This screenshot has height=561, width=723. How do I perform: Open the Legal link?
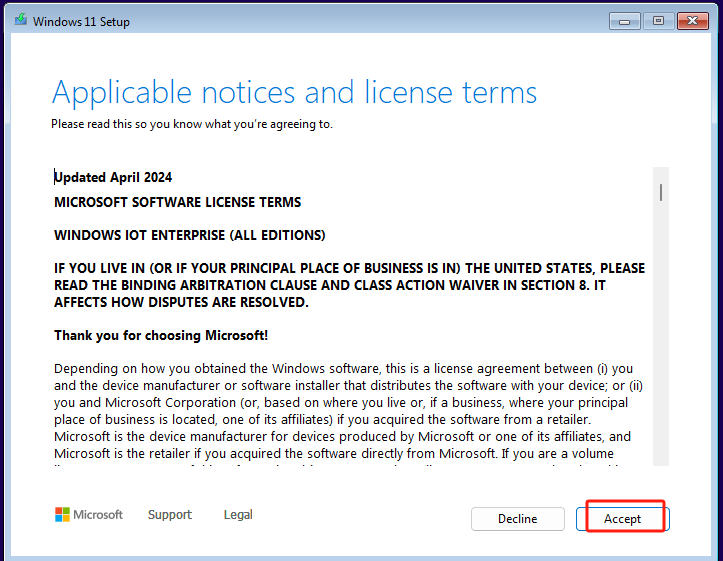tap(238, 514)
